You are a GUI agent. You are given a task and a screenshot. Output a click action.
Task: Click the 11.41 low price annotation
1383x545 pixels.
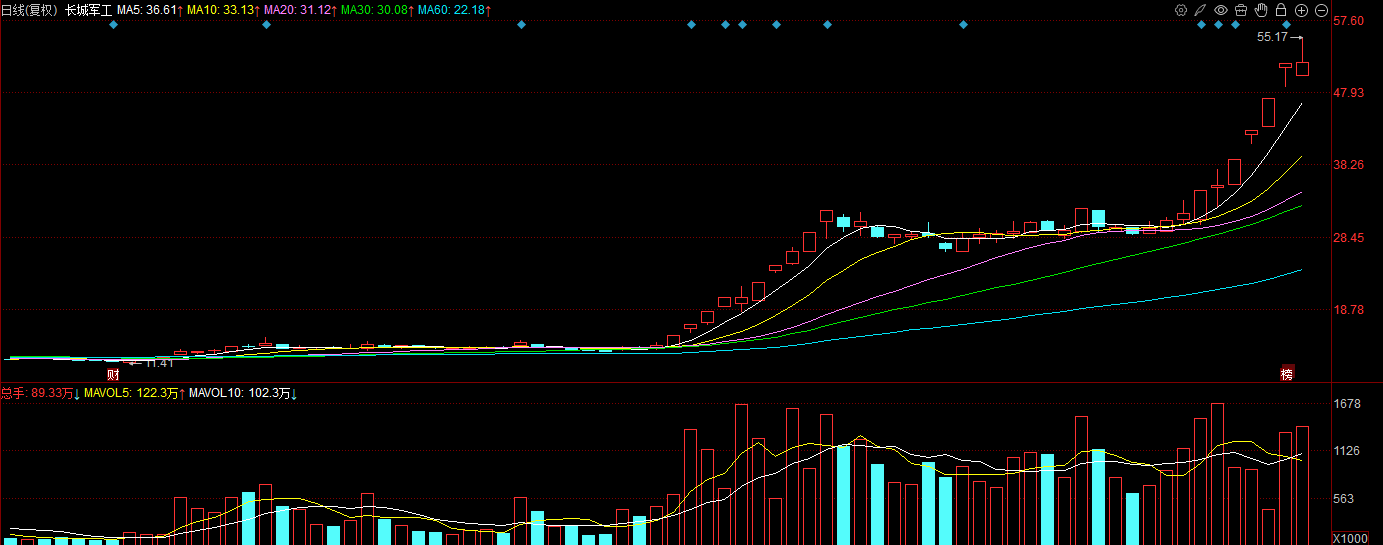[x=158, y=363]
